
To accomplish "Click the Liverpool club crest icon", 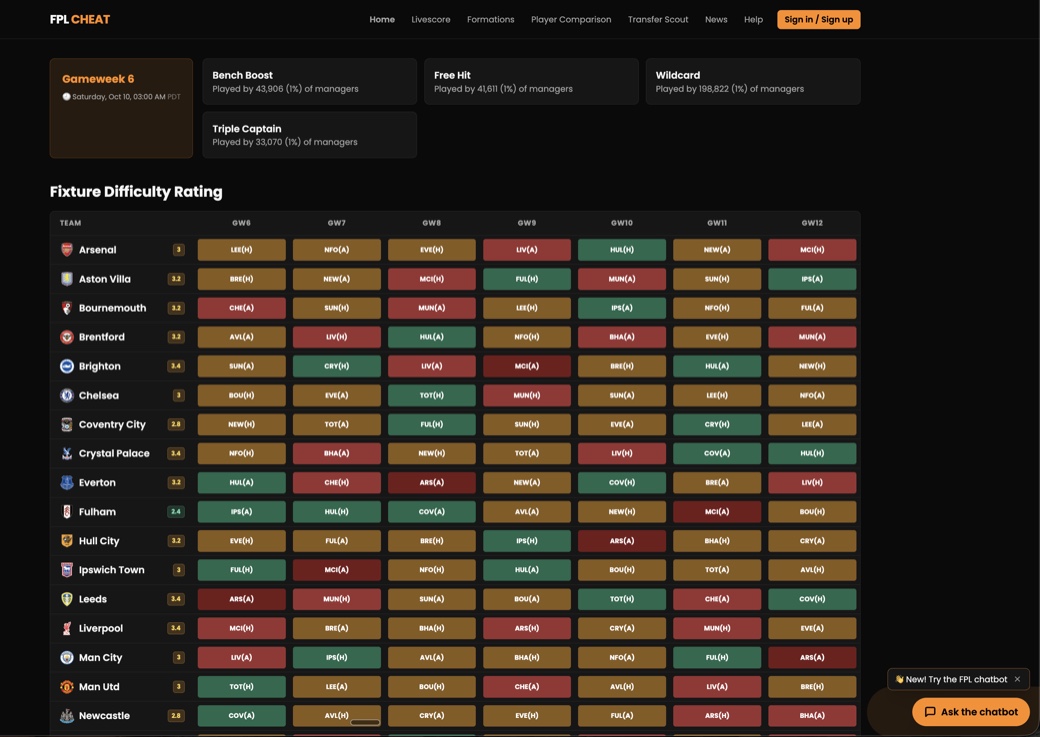I will (x=67, y=628).
